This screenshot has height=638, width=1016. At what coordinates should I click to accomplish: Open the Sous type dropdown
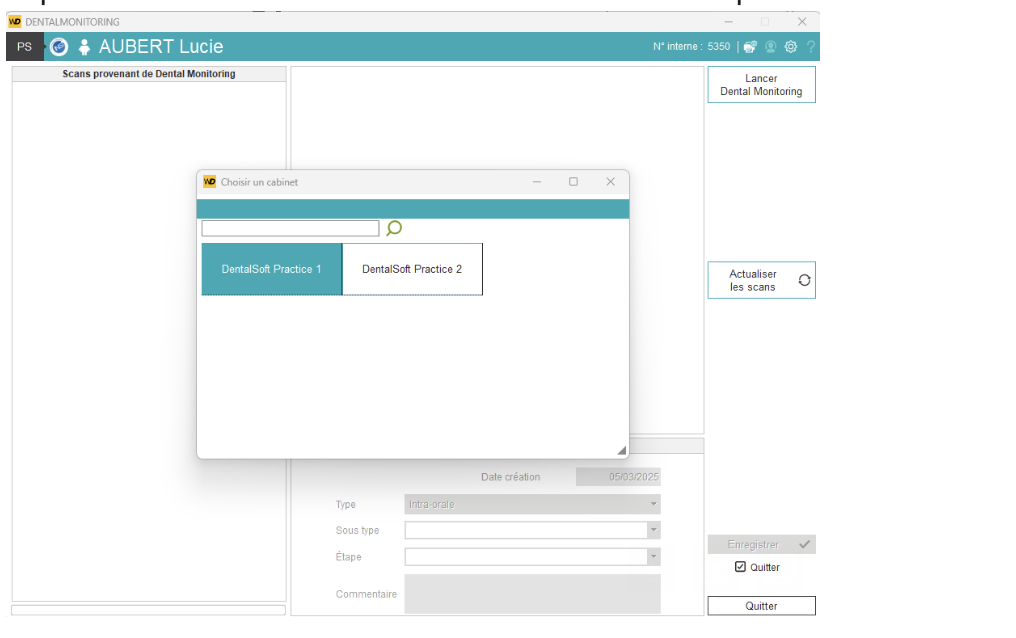click(x=533, y=530)
